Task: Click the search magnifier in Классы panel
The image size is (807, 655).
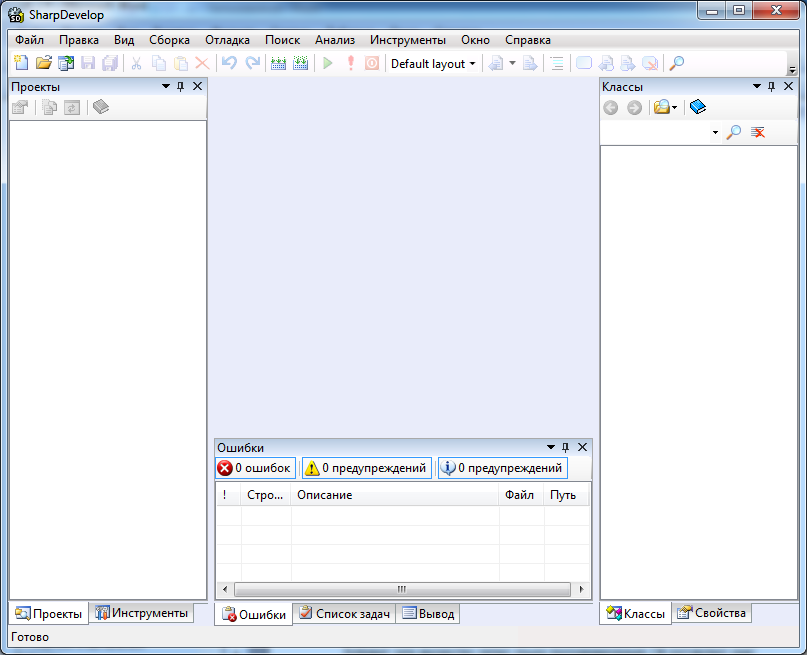Action: click(733, 132)
